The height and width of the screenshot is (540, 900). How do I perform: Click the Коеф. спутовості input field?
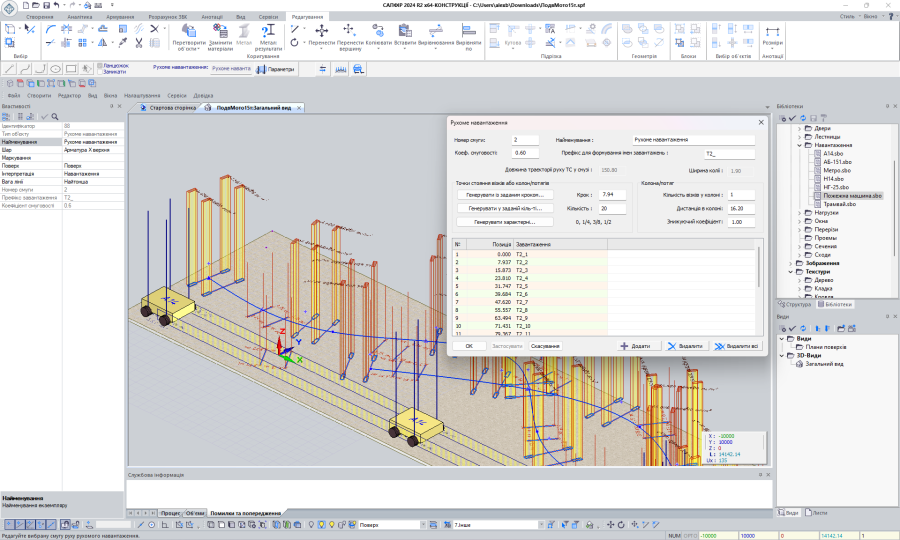(525, 153)
